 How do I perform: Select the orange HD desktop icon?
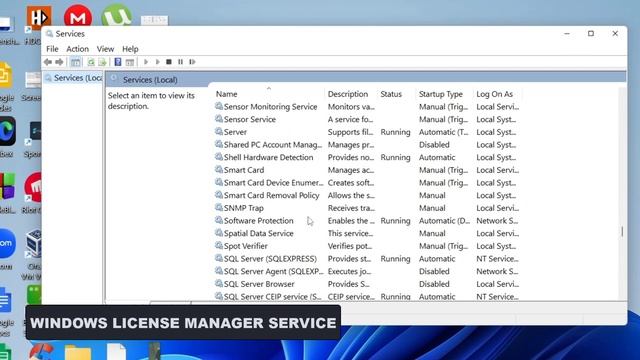[39, 18]
